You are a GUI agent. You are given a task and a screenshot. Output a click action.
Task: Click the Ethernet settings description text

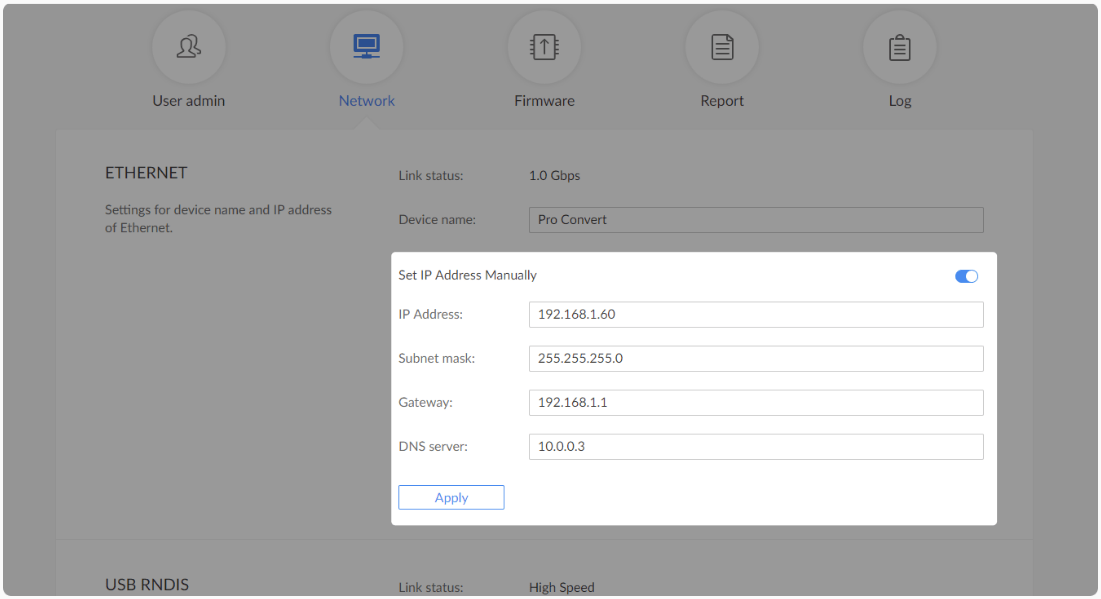(218, 218)
